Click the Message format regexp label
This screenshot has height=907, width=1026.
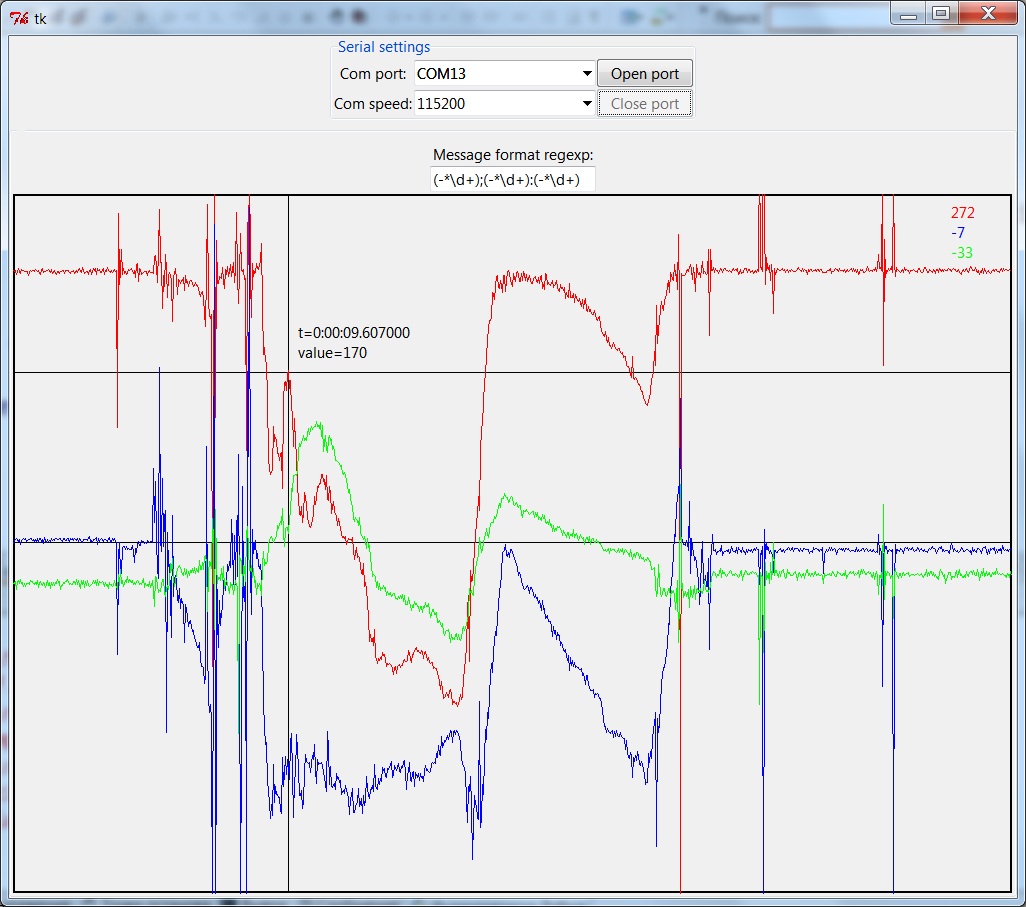click(x=513, y=155)
